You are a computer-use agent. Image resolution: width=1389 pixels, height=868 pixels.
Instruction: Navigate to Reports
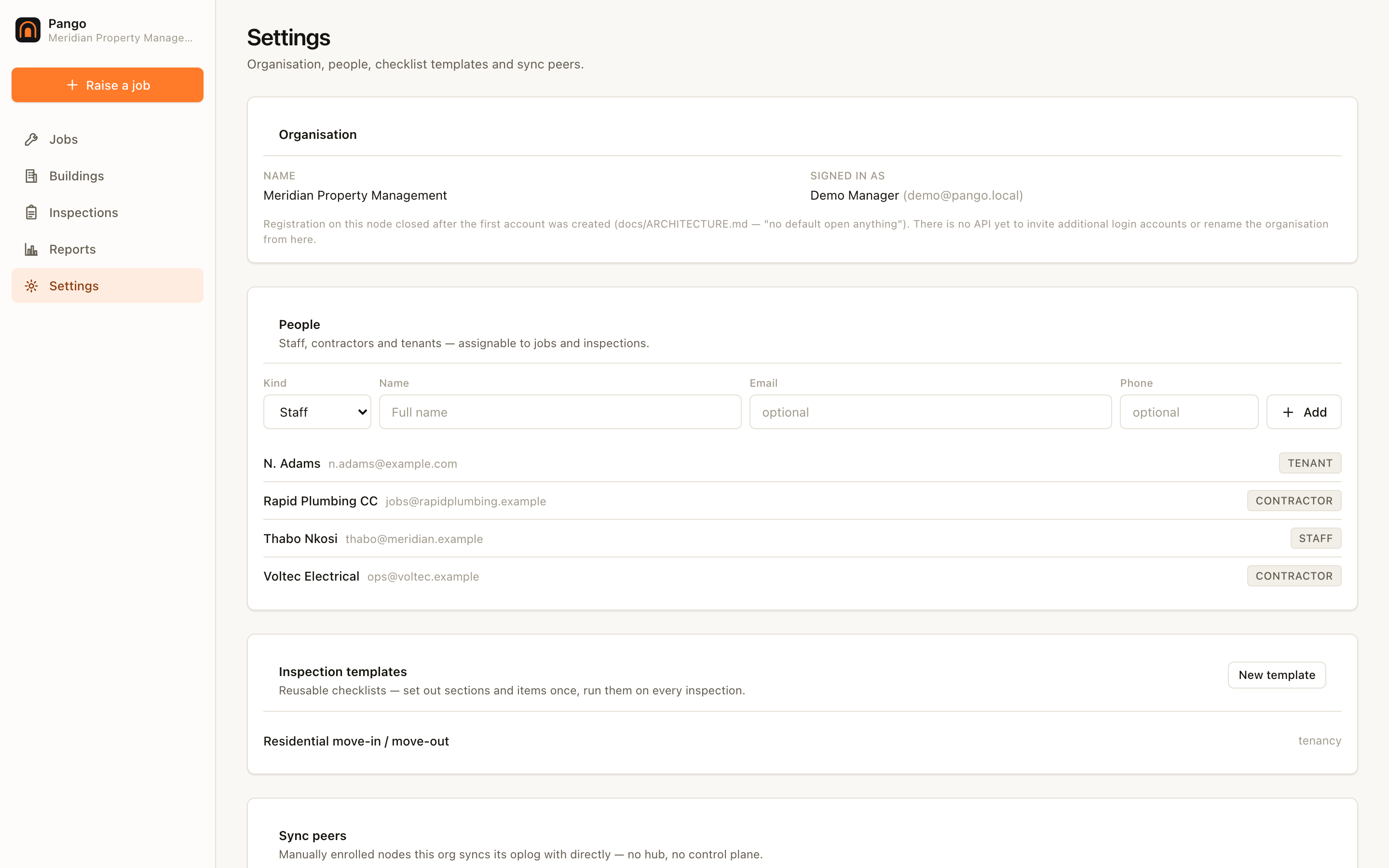click(108, 249)
